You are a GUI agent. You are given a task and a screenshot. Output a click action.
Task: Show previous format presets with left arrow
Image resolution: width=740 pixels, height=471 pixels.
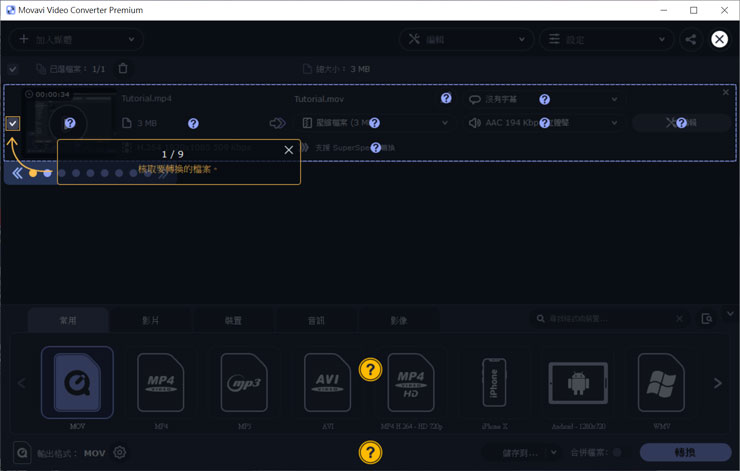[21, 383]
